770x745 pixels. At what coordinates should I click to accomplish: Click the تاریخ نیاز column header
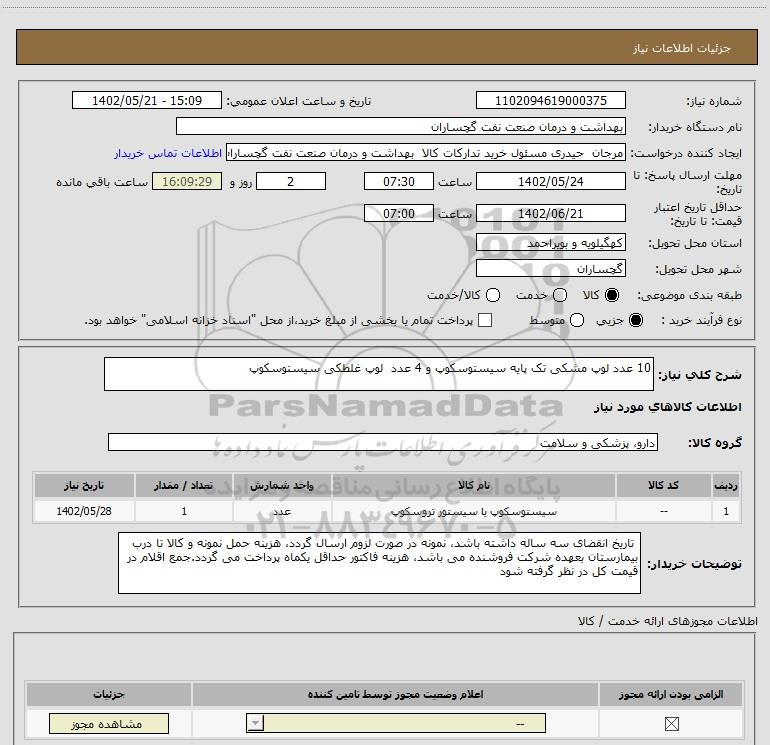tap(84, 485)
